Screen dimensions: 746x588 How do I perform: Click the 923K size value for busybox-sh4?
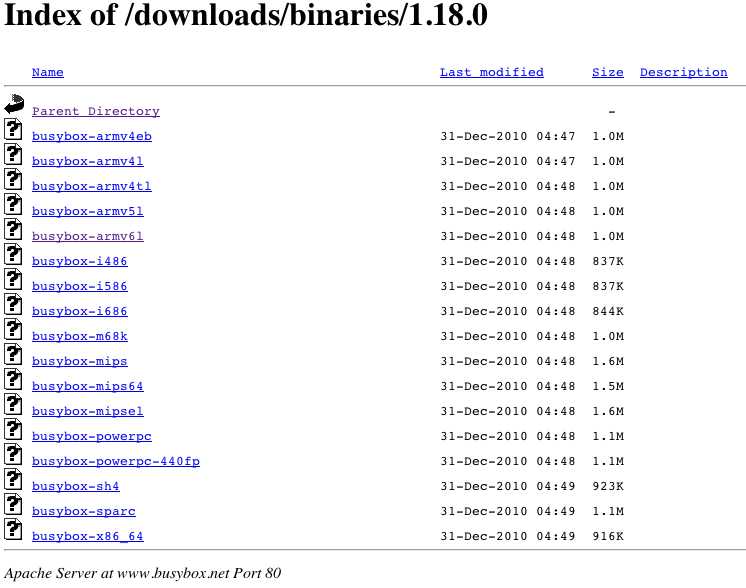tap(608, 486)
